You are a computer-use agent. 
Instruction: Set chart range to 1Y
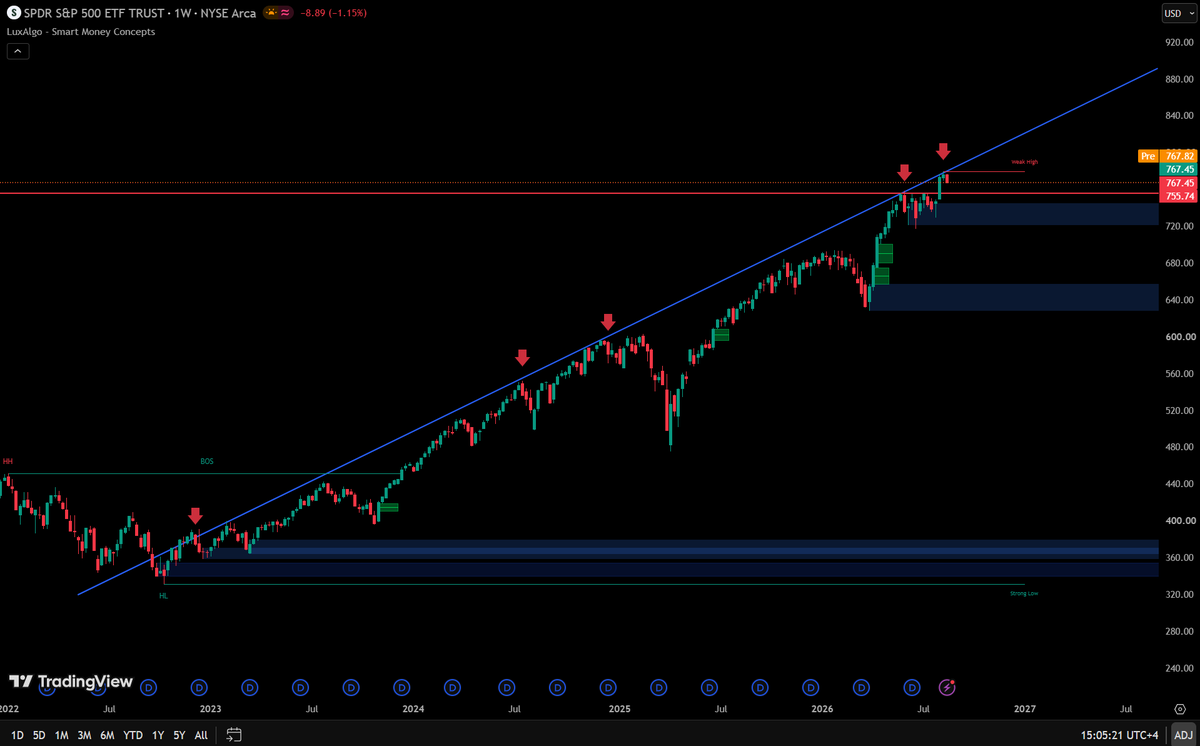[x=158, y=735]
